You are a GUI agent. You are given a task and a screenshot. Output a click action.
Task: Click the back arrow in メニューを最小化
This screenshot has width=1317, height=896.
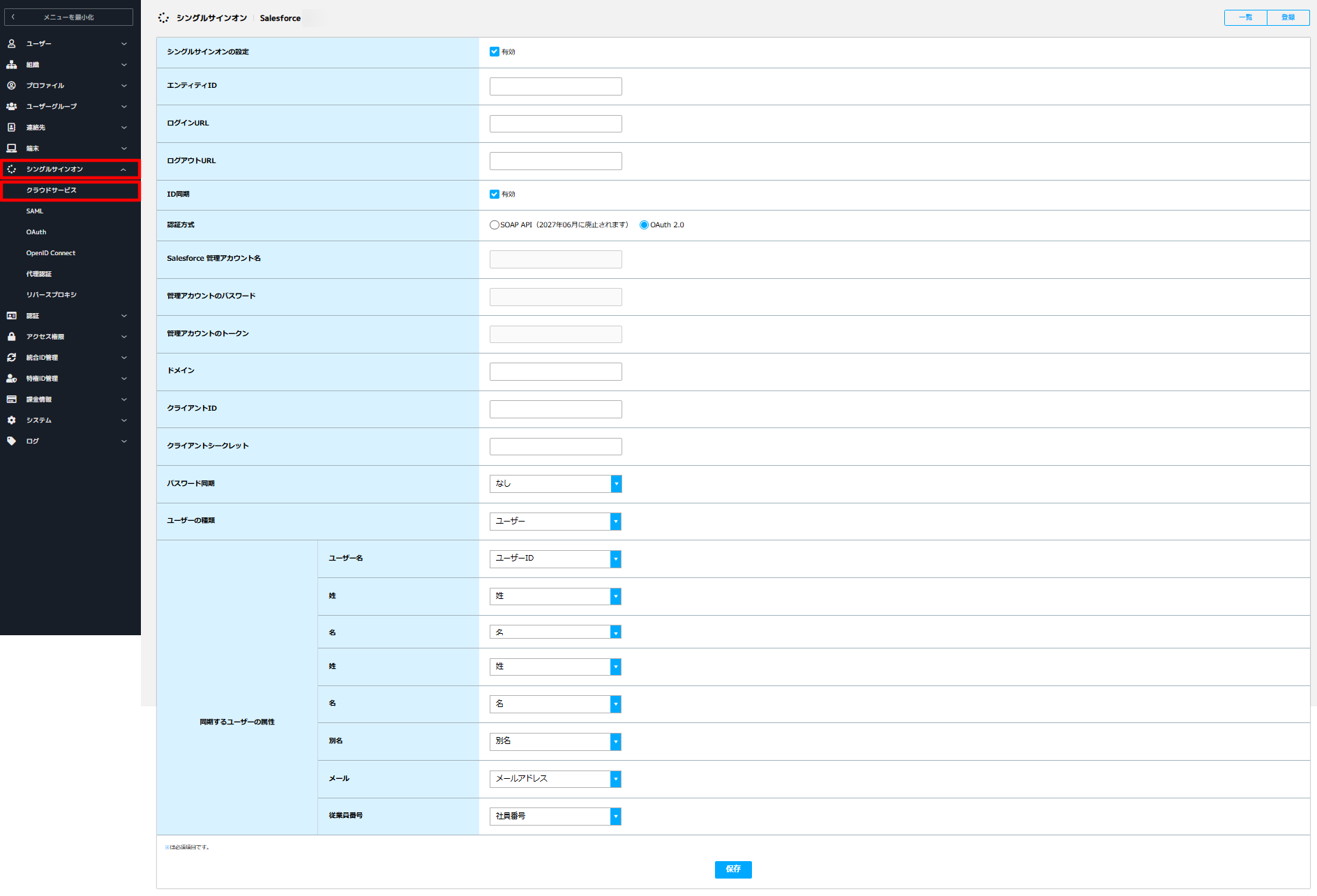13,17
